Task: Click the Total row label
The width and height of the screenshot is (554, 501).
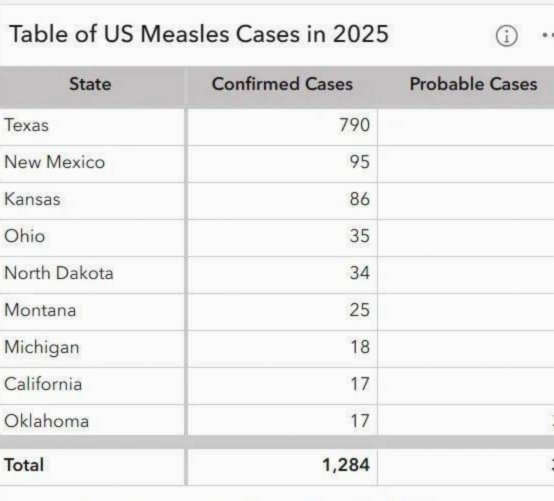Action: [24, 465]
